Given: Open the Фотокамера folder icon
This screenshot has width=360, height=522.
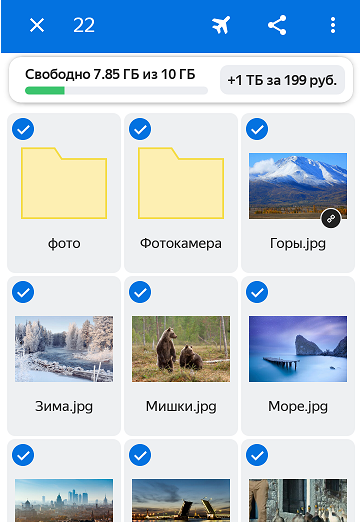Looking at the screenshot, I should [x=181, y=183].
